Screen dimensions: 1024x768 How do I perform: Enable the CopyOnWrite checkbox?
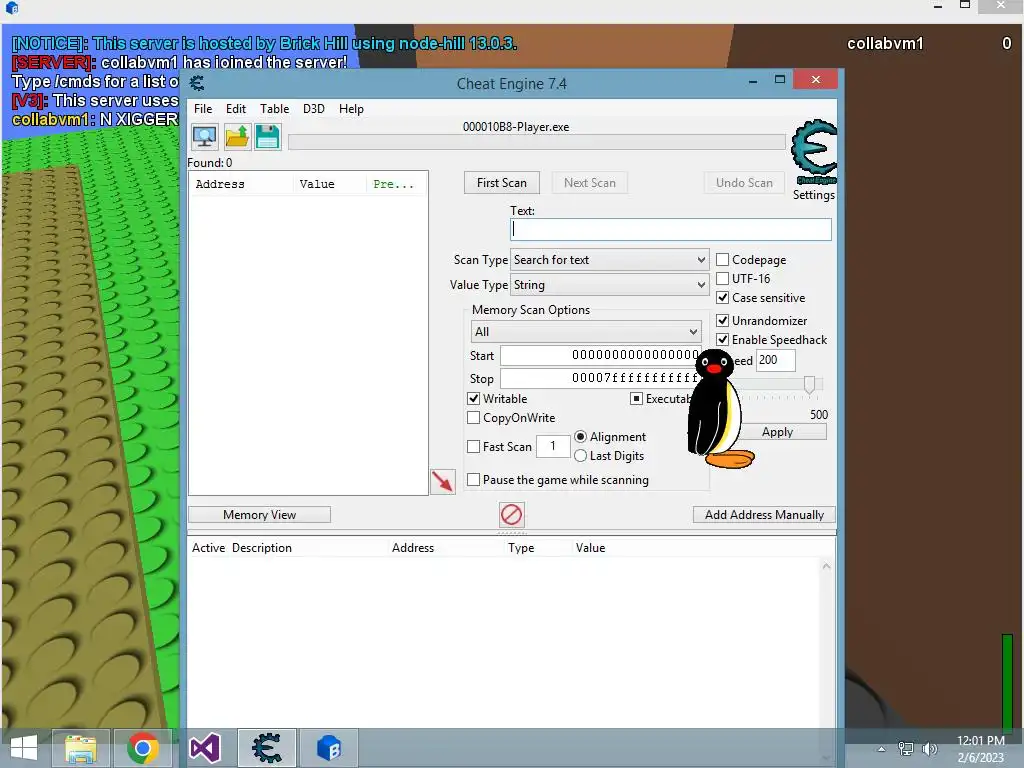[x=473, y=417]
